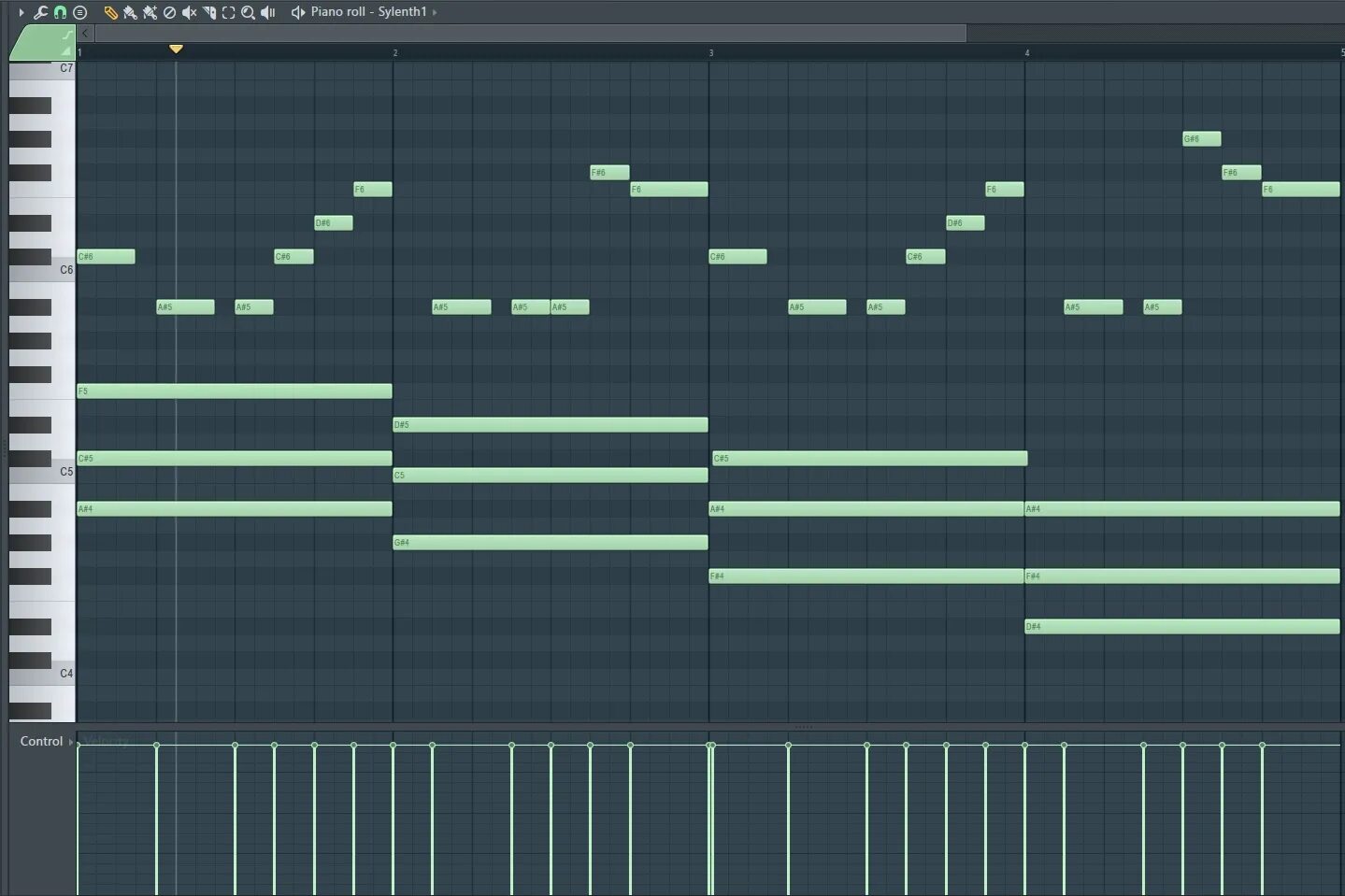The image size is (1345, 896).
Task: Select the Slice tool
Action: (x=208, y=12)
